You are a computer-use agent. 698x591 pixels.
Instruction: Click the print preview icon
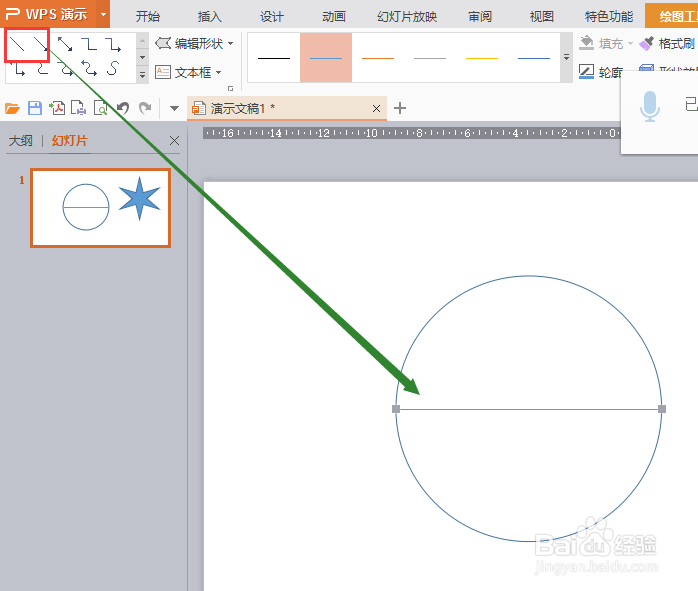click(101, 108)
